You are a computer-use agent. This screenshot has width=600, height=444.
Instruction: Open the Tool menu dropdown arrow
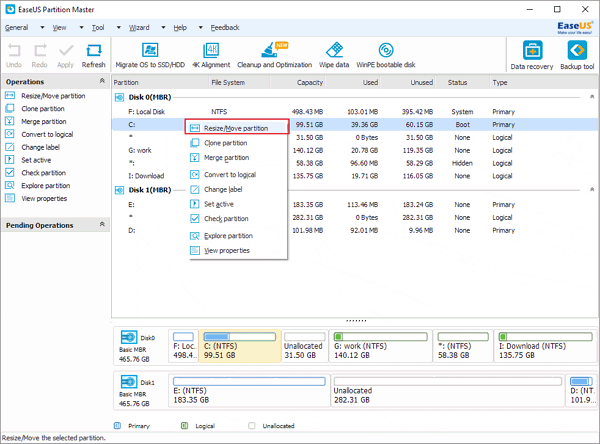pyautogui.click(x=119, y=28)
